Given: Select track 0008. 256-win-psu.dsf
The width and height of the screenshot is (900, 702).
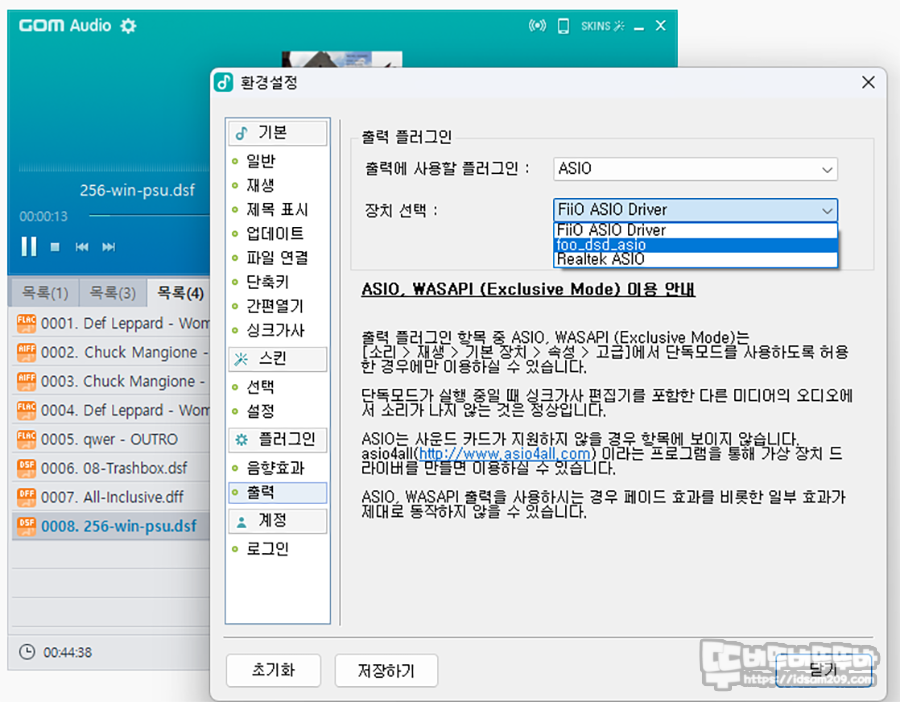Looking at the screenshot, I should [111, 526].
